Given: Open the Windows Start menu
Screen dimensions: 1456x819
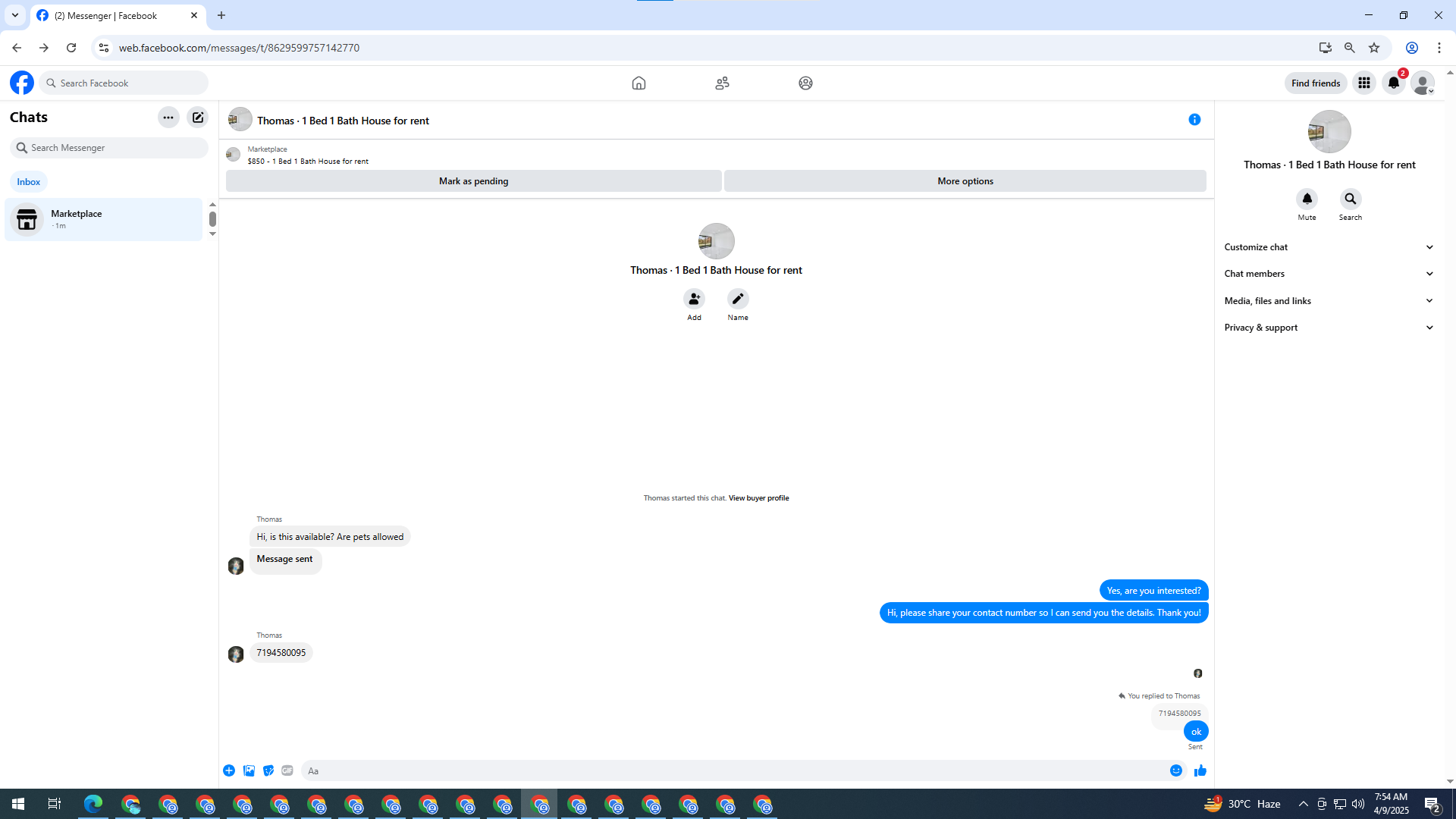Looking at the screenshot, I should click(18, 804).
